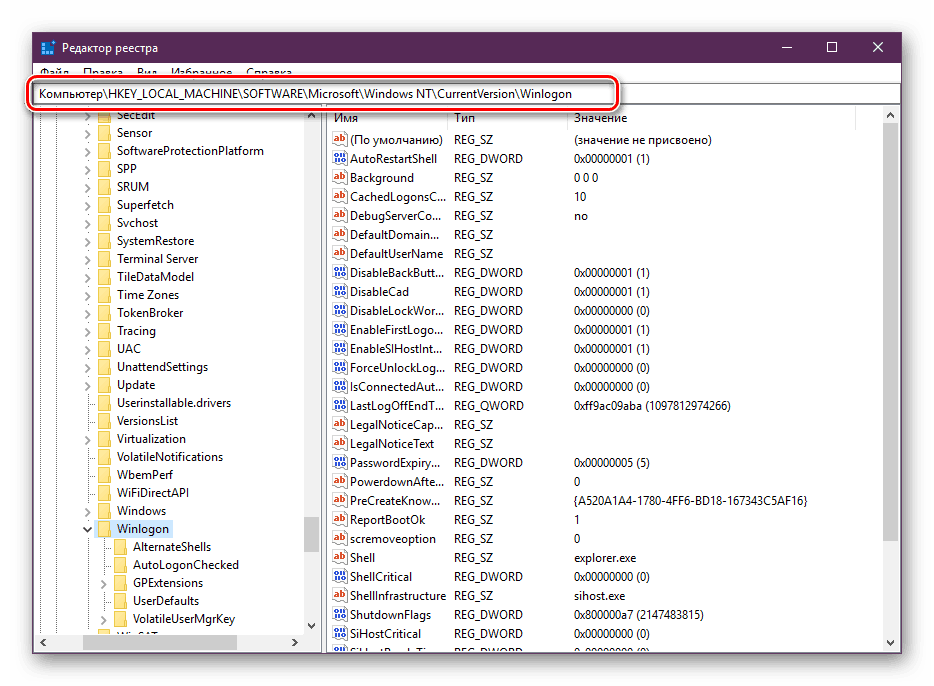The image size is (934, 686).
Task: Select the ForceUnlockLog... value name
Action: coord(397,367)
